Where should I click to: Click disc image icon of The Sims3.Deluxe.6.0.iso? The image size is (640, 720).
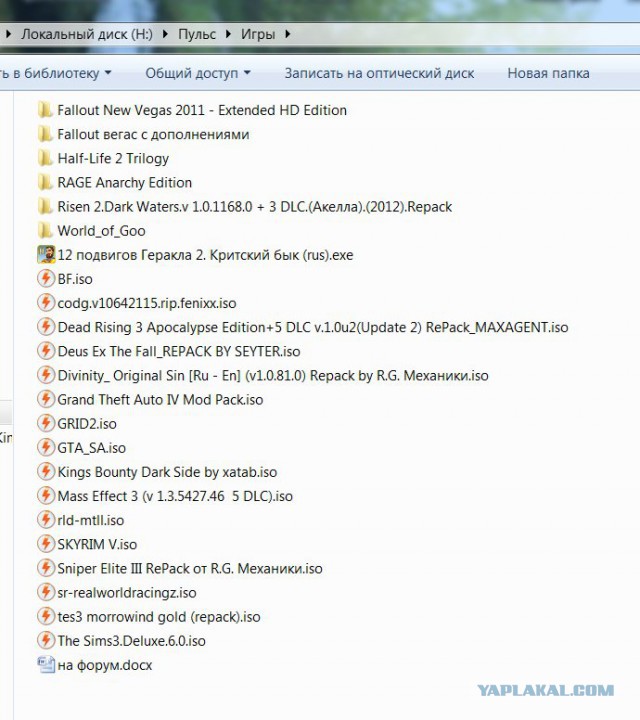click(x=46, y=641)
